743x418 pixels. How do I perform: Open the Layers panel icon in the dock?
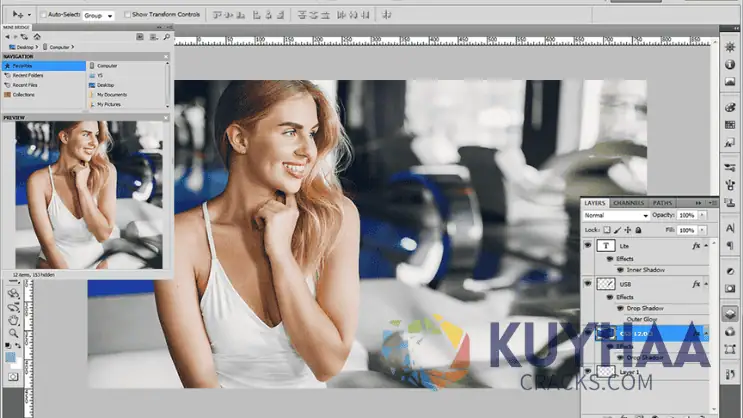[729, 312]
